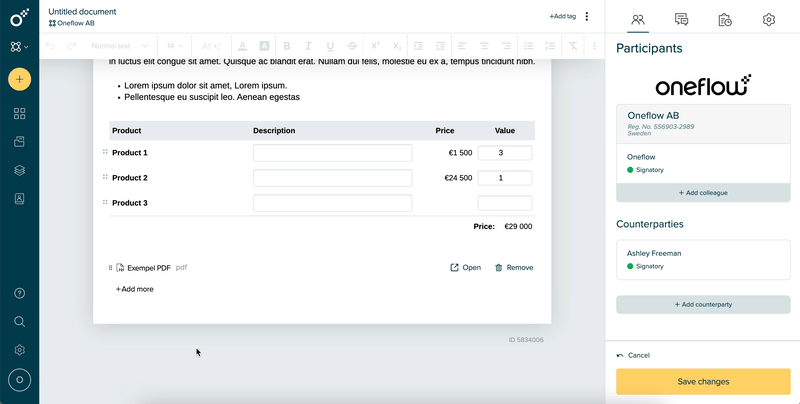
Task: Click the Product 2 description field
Action: [x=333, y=178]
